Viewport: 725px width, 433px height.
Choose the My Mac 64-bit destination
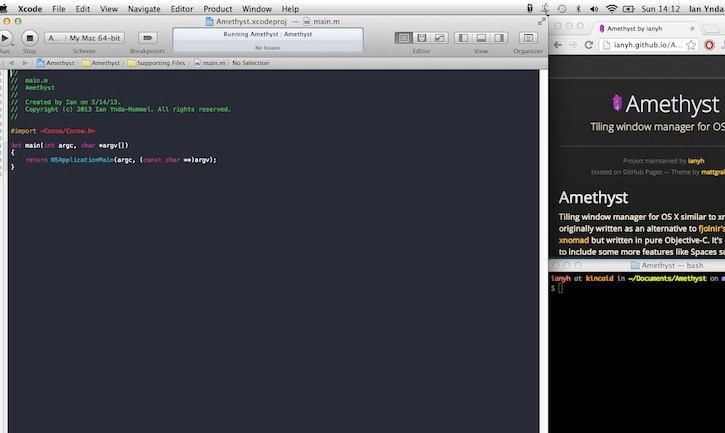click(95, 38)
